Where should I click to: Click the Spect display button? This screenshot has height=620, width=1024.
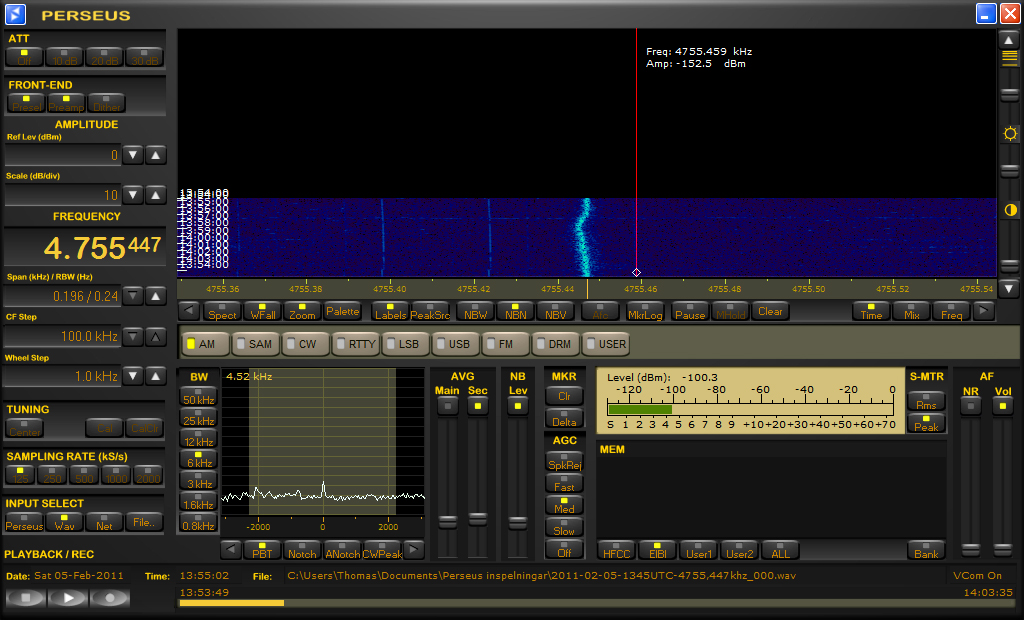(223, 311)
